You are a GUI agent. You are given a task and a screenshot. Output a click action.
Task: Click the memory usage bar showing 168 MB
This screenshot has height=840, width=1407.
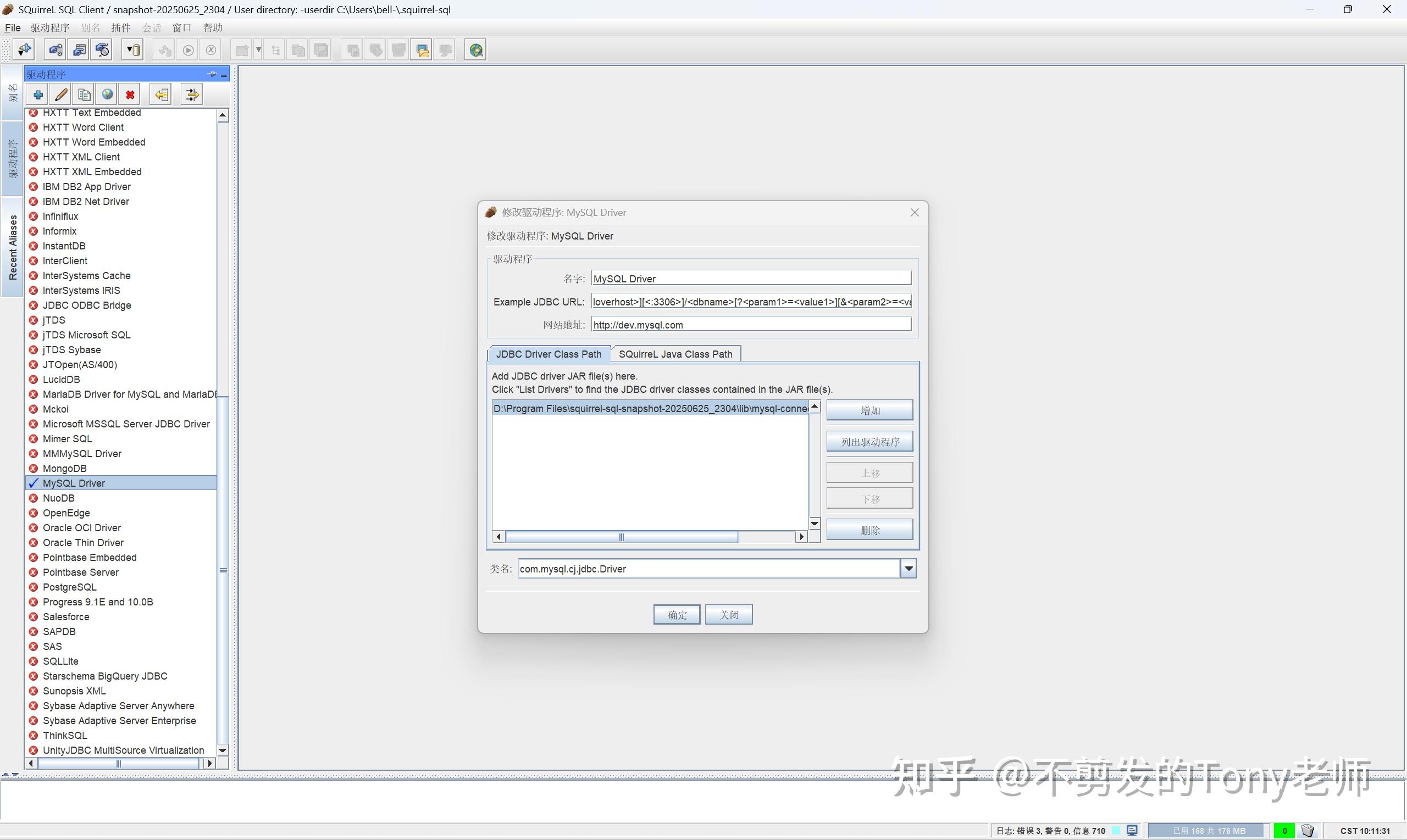[x=1205, y=830]
